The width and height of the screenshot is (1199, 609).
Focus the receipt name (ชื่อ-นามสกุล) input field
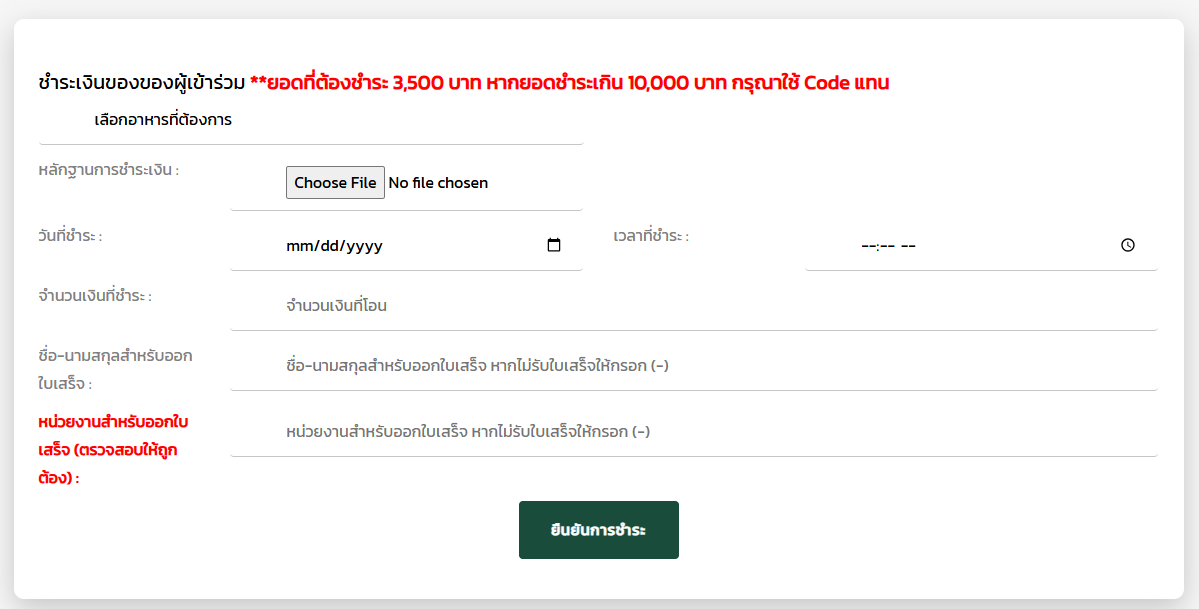(694, 366)
